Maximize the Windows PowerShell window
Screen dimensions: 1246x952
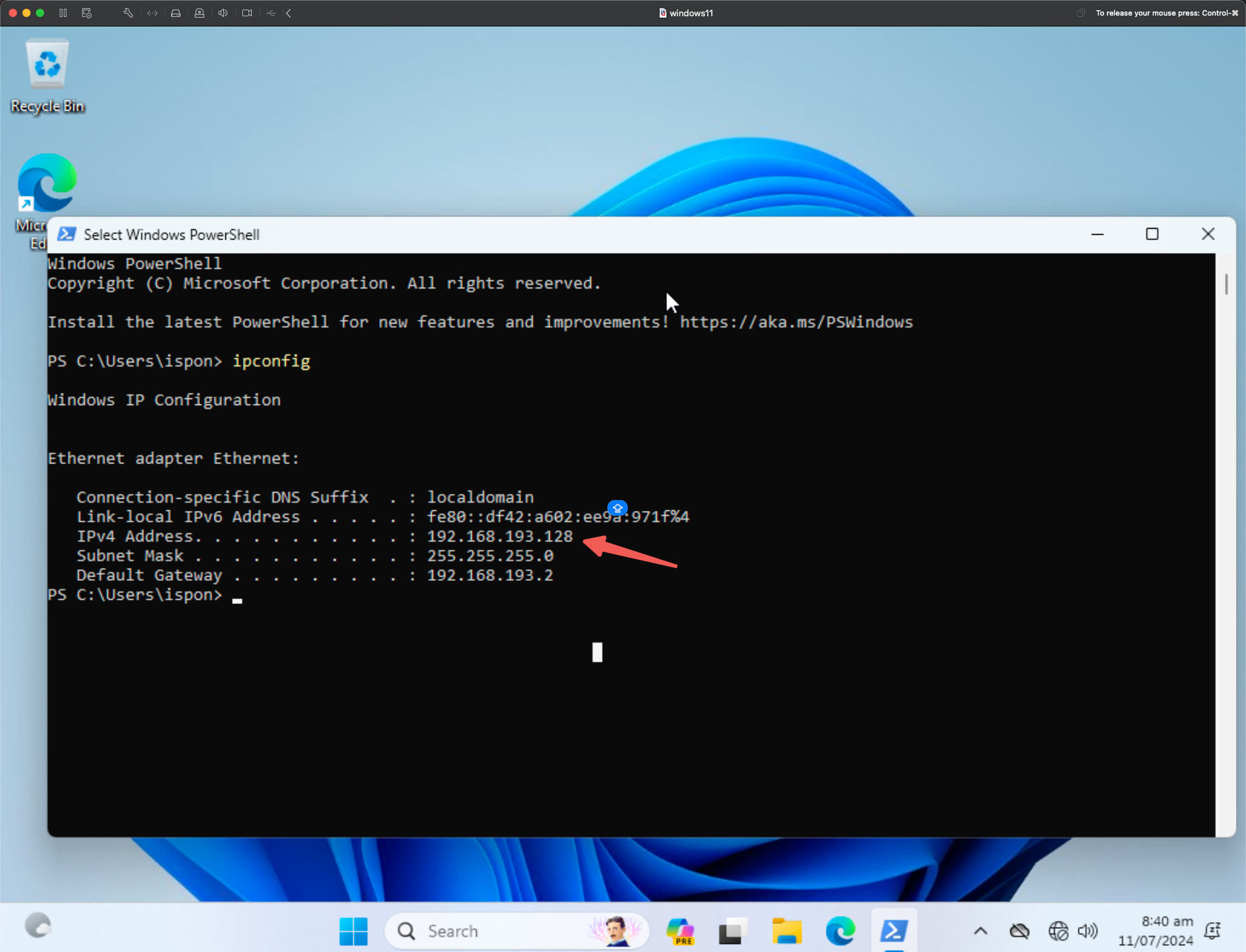pos(1152,234)
